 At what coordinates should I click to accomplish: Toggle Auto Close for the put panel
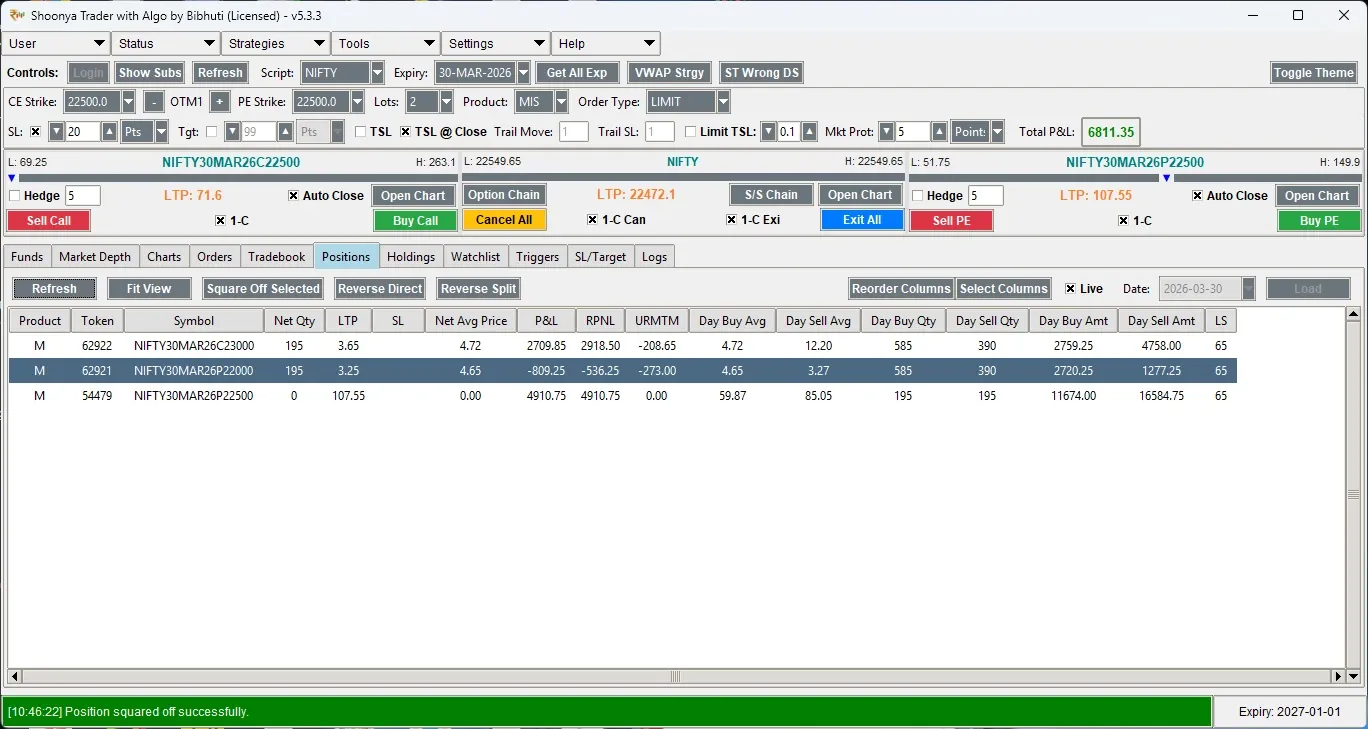point(1198,196)
